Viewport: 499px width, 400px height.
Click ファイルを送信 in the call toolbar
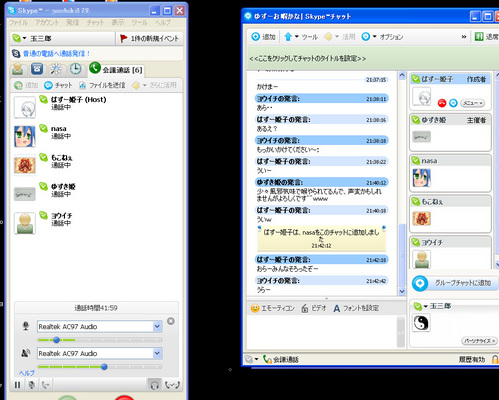tap(102, 85)
